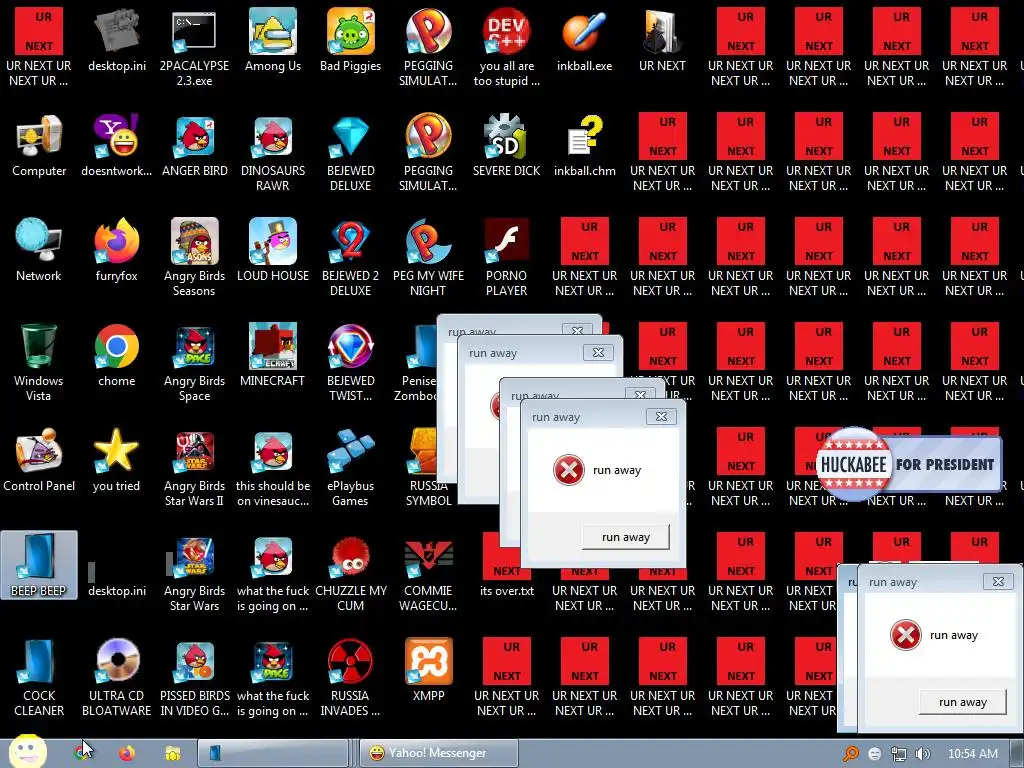Open the smiley Start orb
The width and height of the screenshot is (1024, 768).
pos(27,752)
